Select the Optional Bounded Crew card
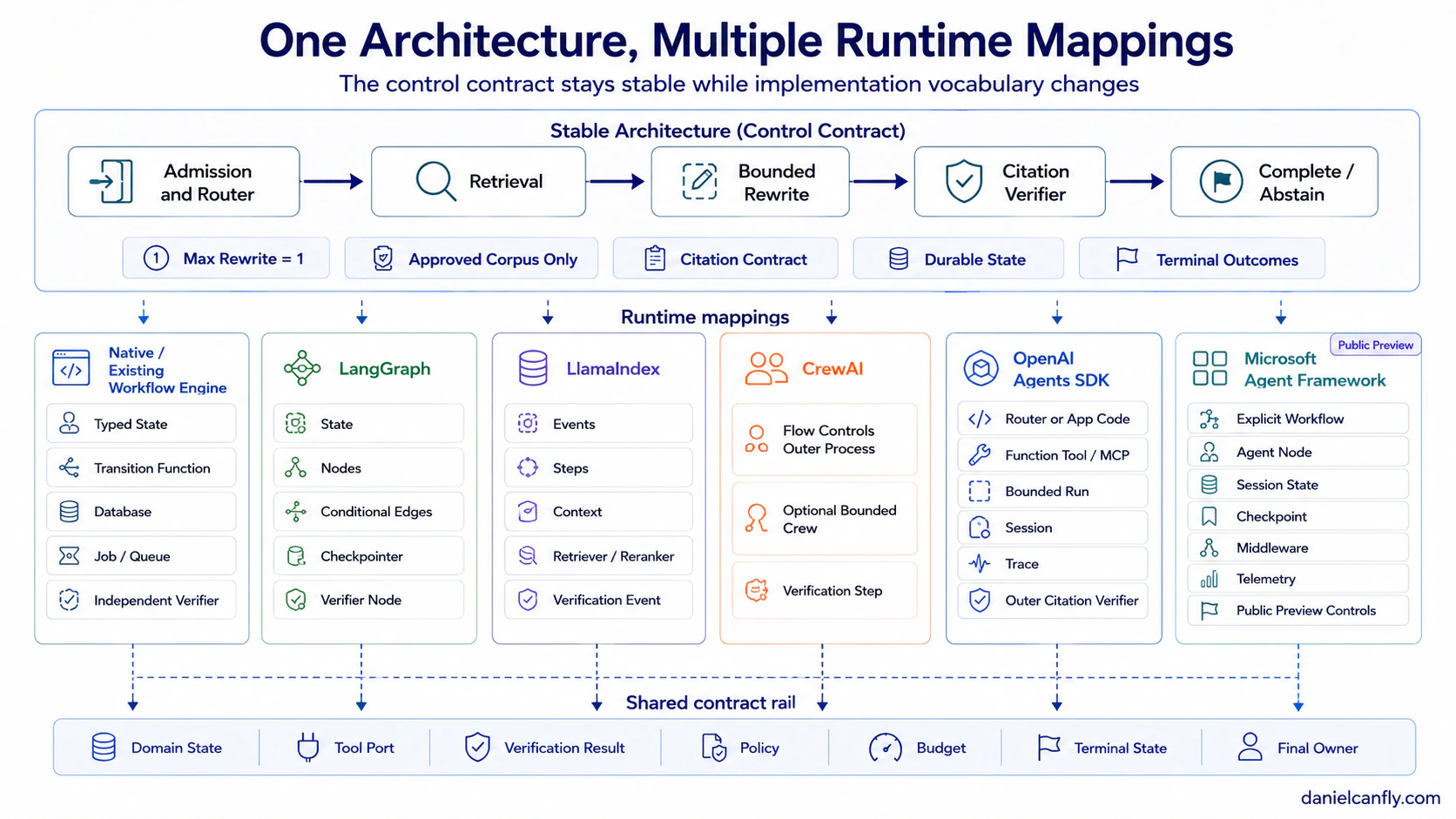 point(825,519)
